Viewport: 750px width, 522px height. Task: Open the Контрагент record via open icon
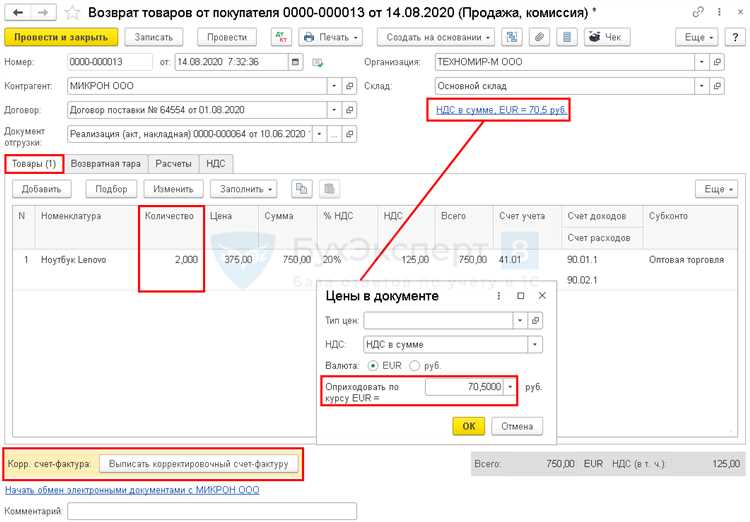(350, 85)
